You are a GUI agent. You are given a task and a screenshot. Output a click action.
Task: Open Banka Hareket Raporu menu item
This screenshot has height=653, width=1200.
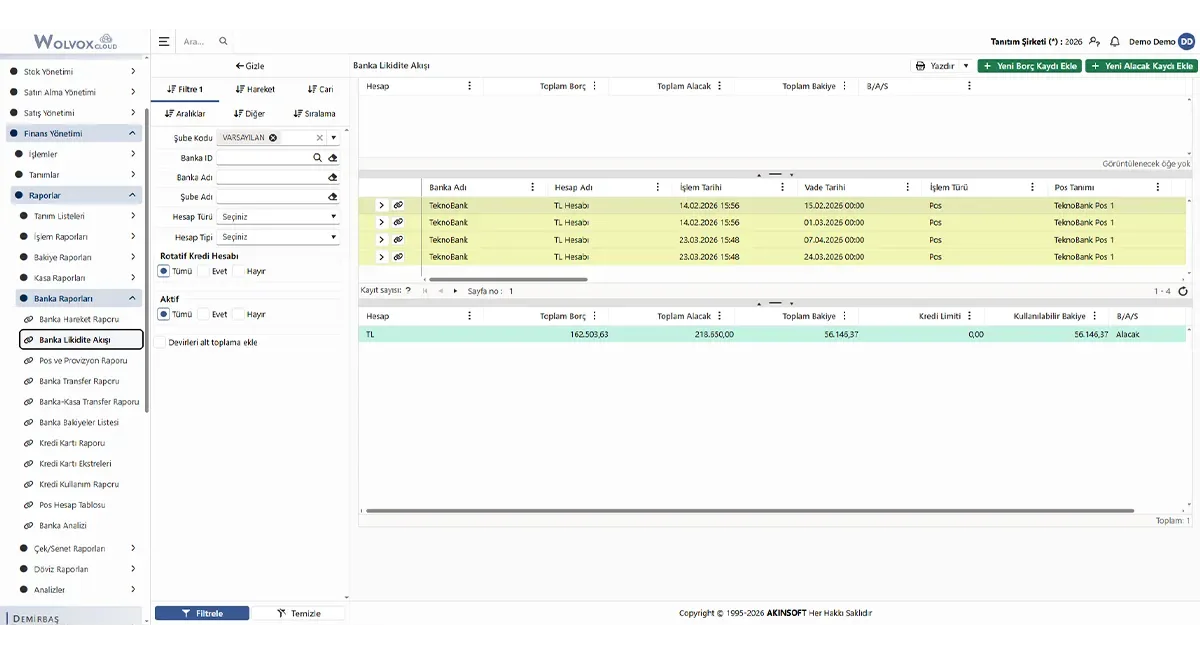(x=79, y=319)
